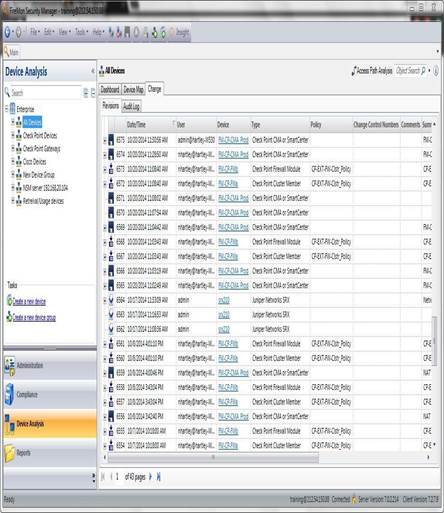444x513 pixels.
Task: Open the device link on row 6575
Action: tap(233, 140)
